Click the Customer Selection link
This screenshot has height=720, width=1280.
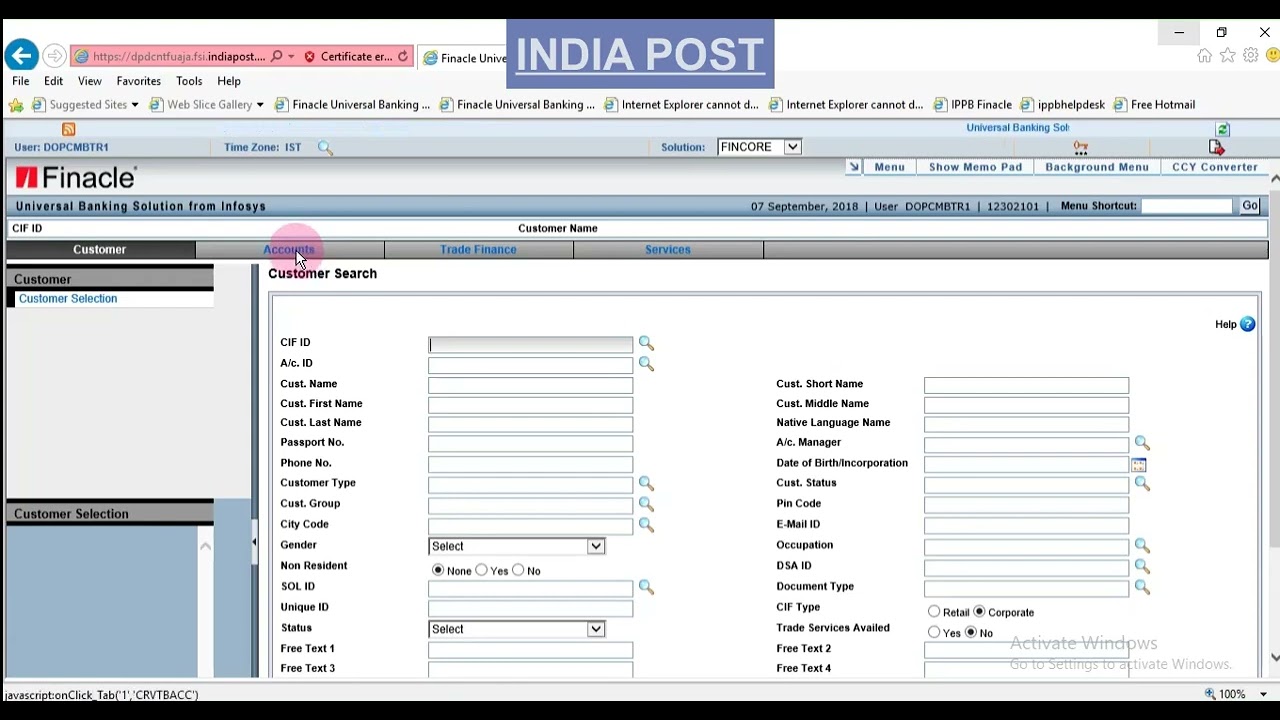point(68,299)
